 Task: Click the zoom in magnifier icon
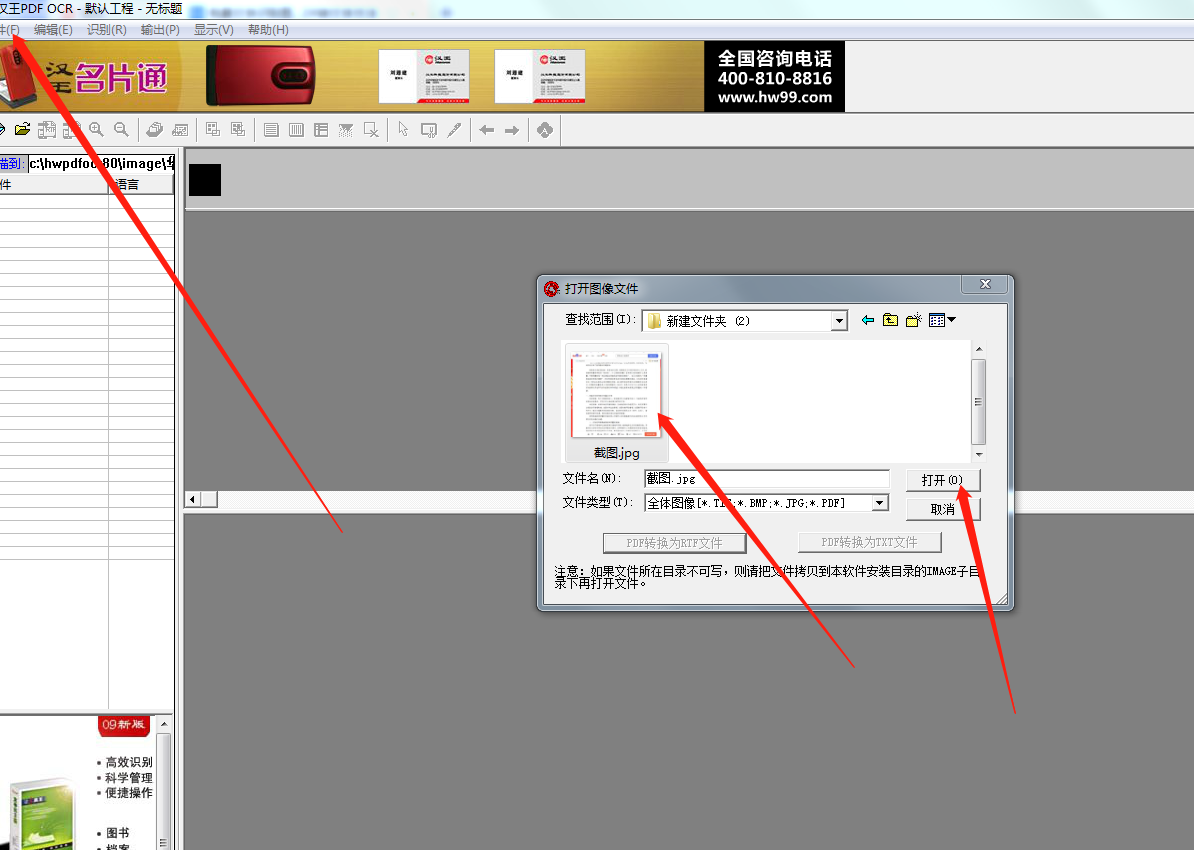[96, 129]
